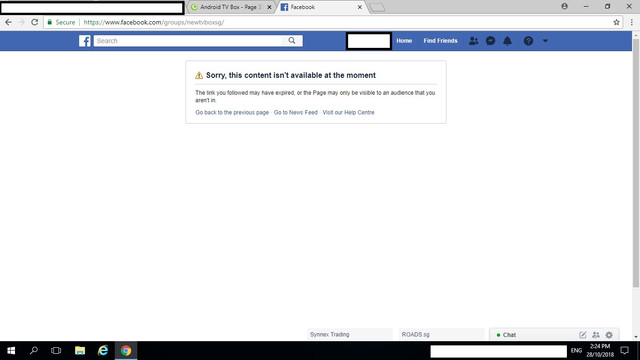Click the browser Back arrow
The height and width of the screenshot is (360, 640).
pos(9,22)
